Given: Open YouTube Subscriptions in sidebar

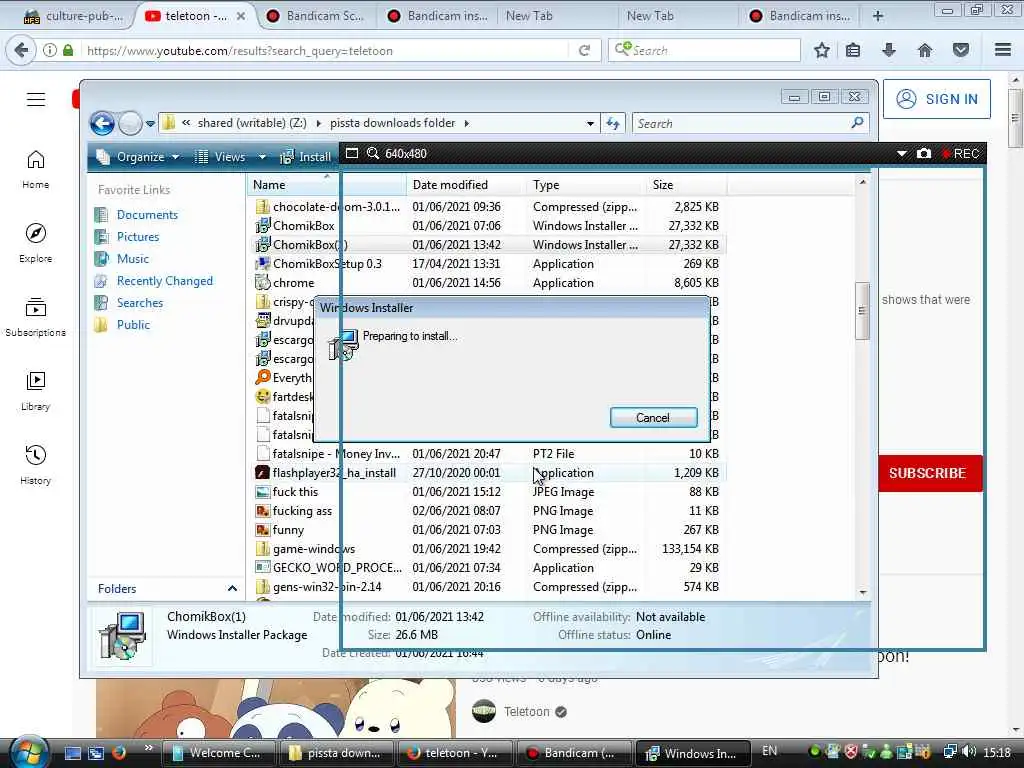Looking at the screenshot, I should point(35,317).
